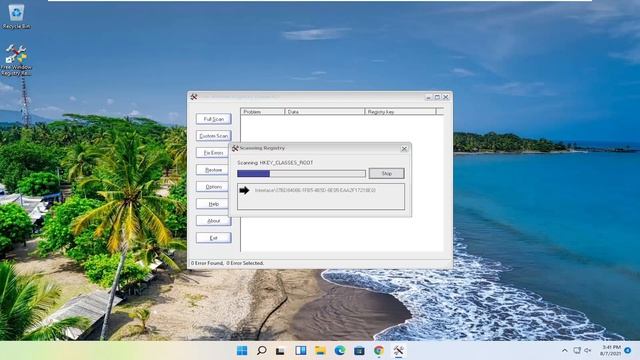Open Help in the registry repair window

point(213,204)
